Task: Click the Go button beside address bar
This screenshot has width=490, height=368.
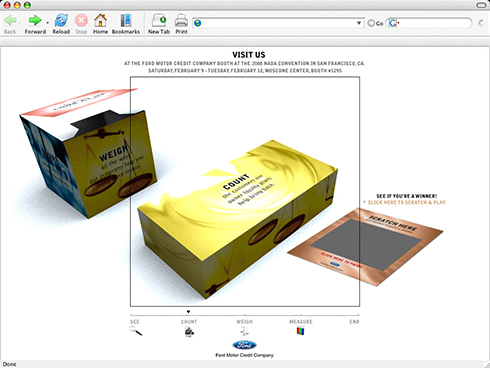Action: pyautogui.click(x=375, y=23)
